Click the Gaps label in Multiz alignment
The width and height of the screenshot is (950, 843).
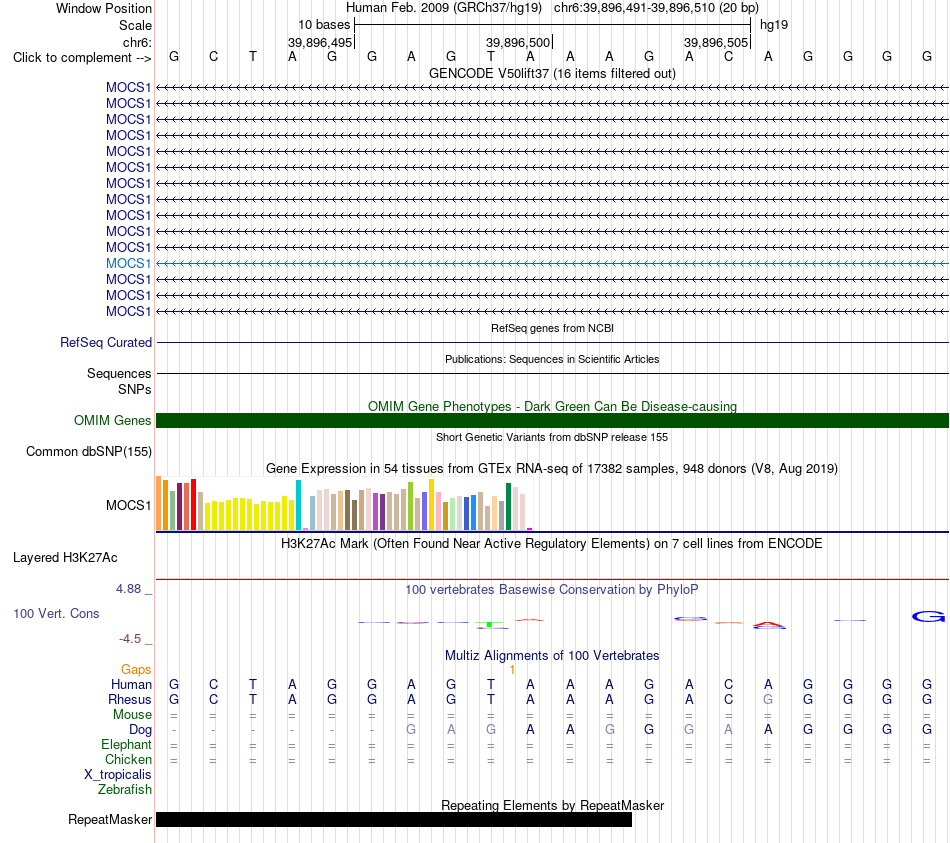click(x=136, y=669)
